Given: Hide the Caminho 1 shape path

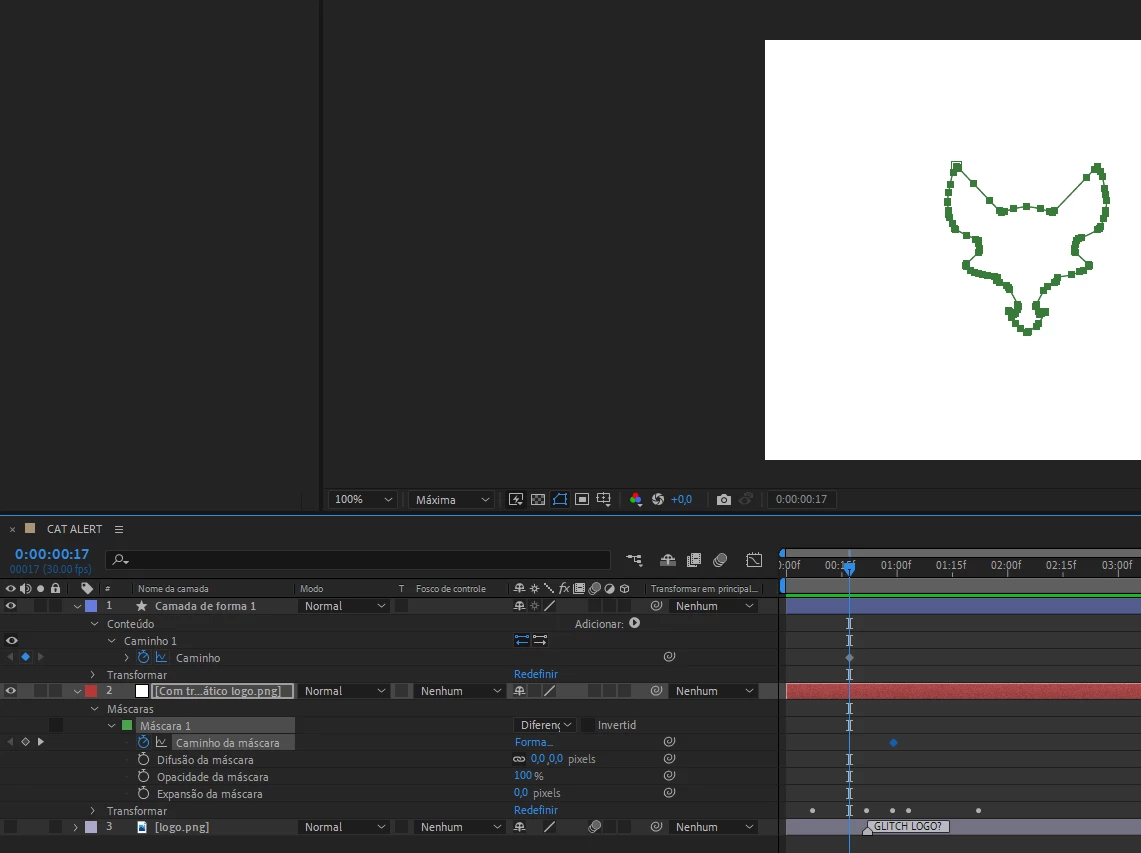Looking at the screenshot, I should coord(12,640).
